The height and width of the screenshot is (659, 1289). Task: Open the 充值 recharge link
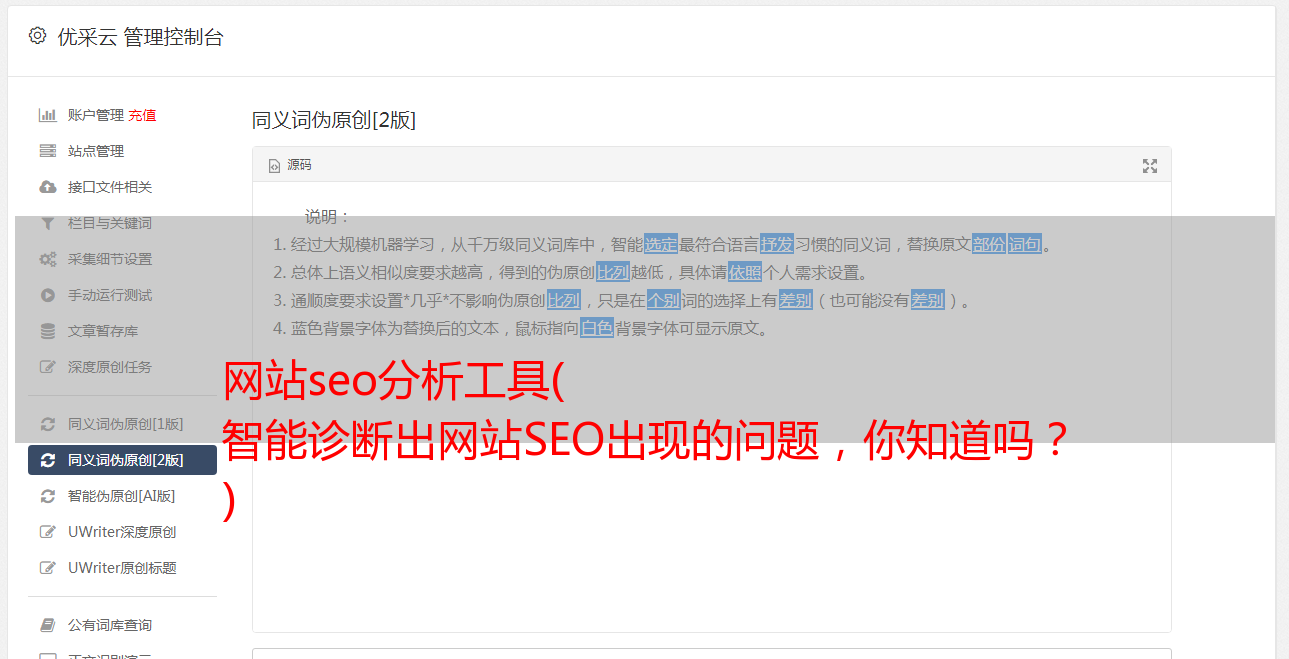pos(142,115)
